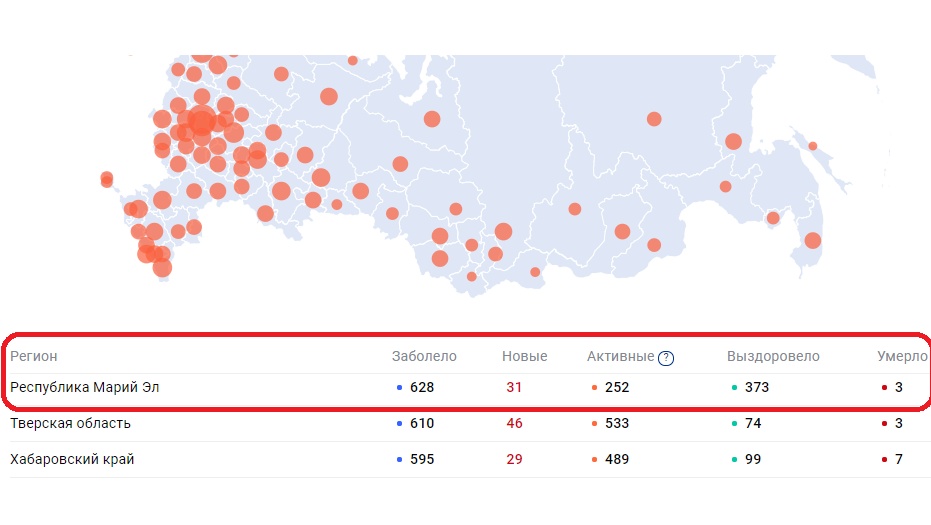Screen dimensions: 931x525
Task: Click the green dot beside 373 recovered
Action: coord(734,388)
